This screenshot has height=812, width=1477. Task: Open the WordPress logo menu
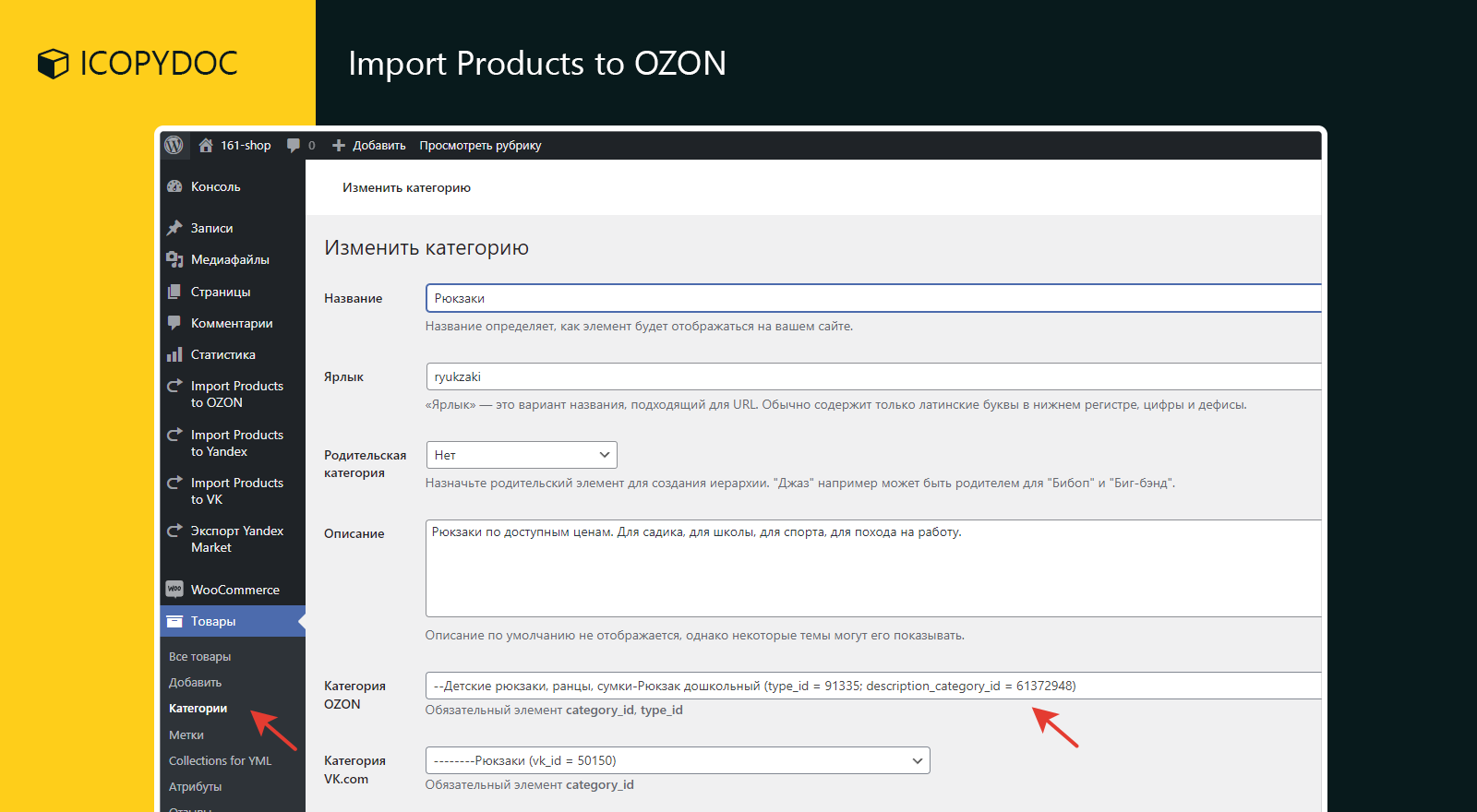tap(174, 145)
